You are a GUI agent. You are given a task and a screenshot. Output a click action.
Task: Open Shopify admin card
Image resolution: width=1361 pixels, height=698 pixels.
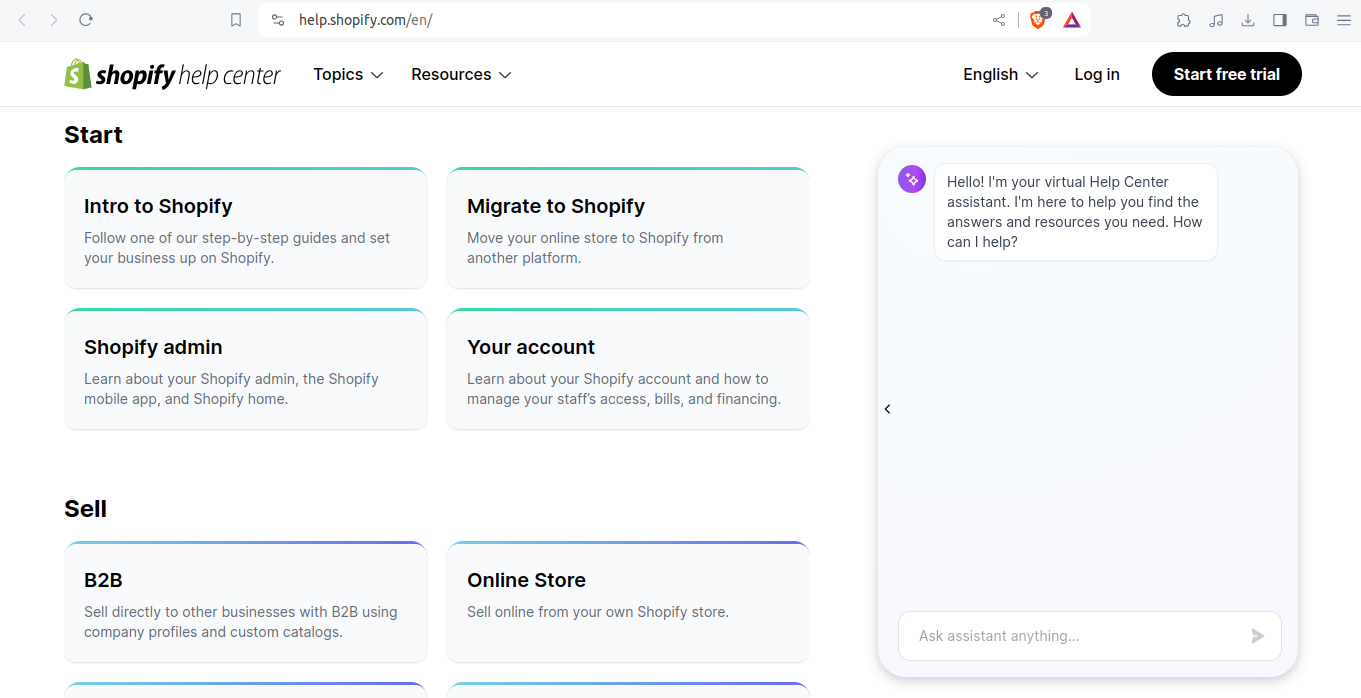pos(246,369)
